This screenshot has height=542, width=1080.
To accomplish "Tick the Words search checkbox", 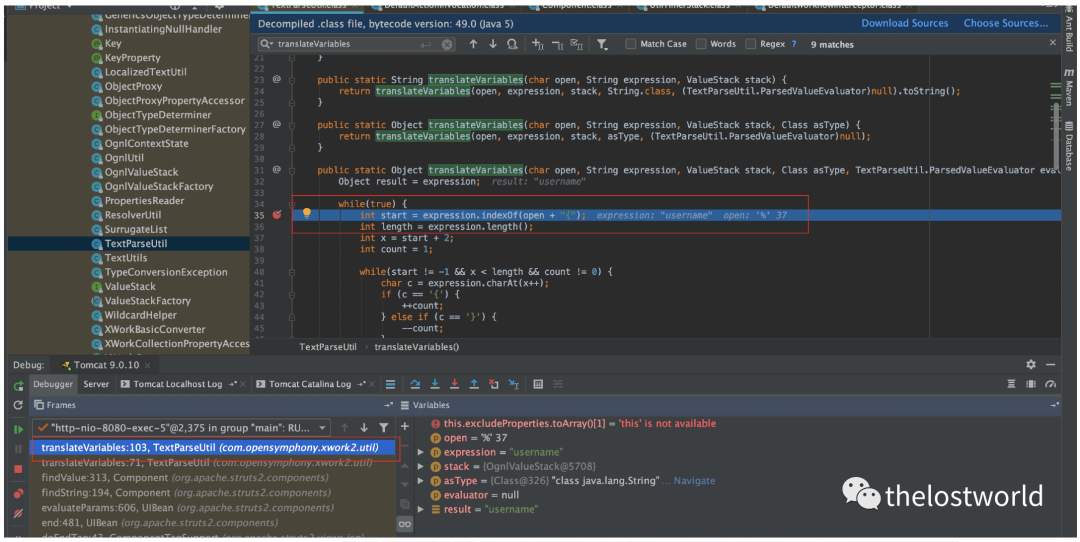I will (x=701, y=44).
